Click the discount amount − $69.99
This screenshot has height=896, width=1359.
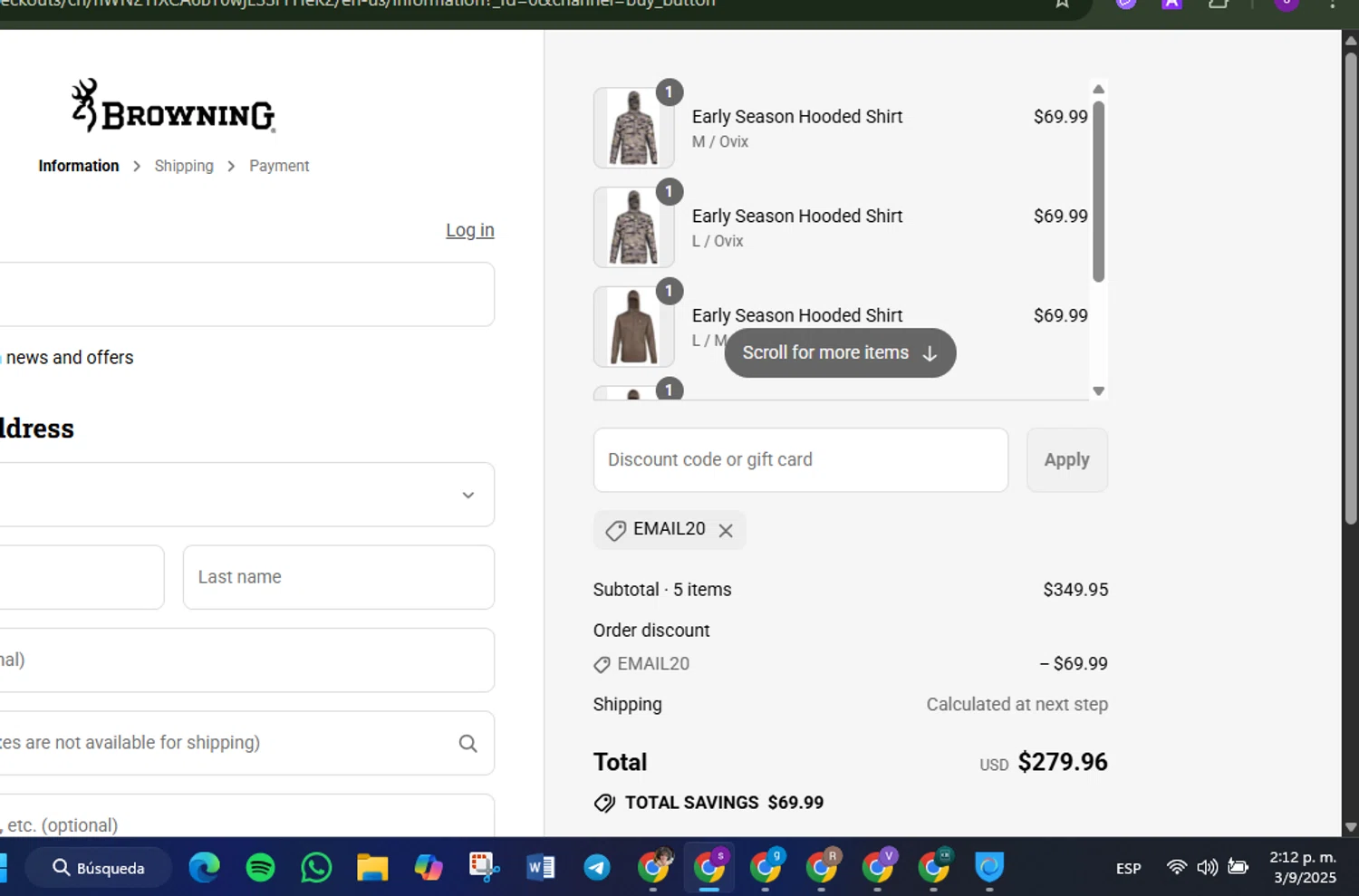[x=1074, y=664]
